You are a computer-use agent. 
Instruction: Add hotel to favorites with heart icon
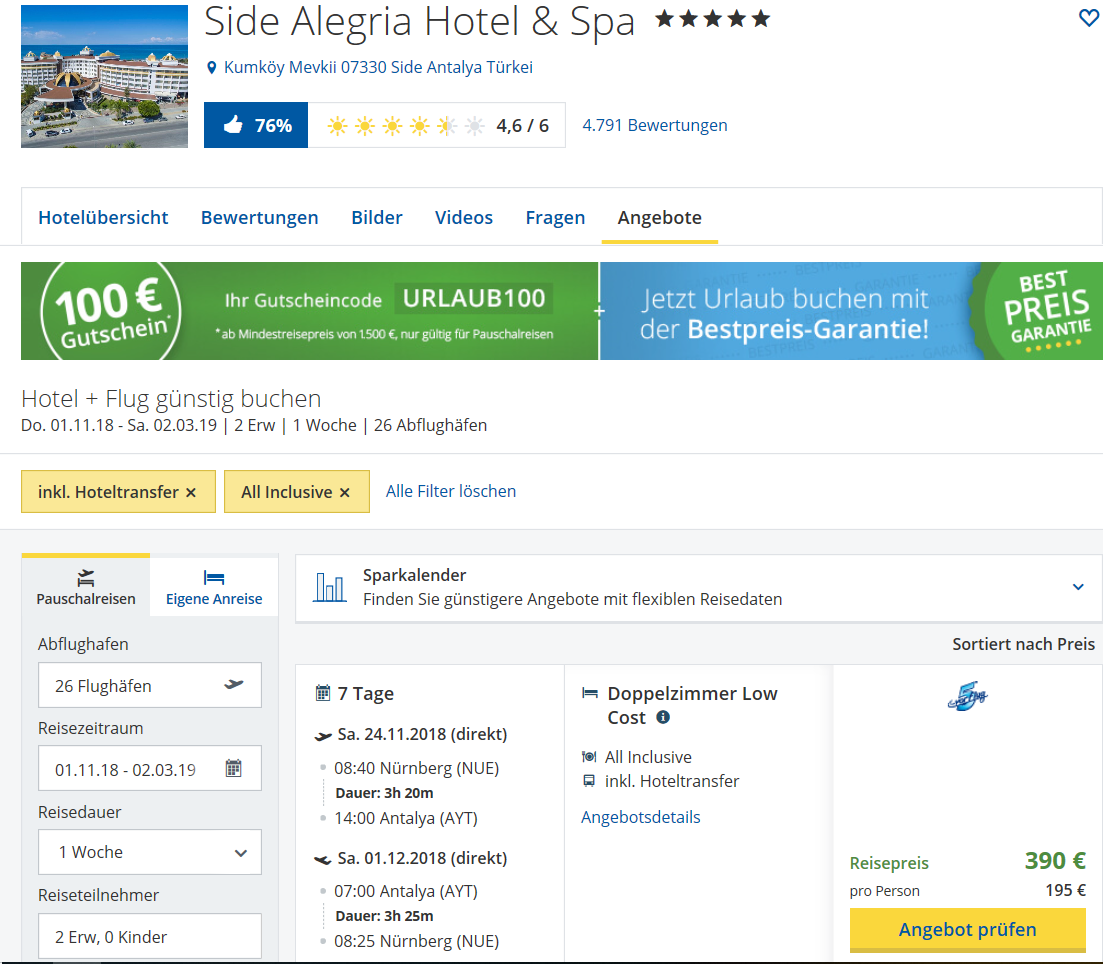(x=1088, y=18)
